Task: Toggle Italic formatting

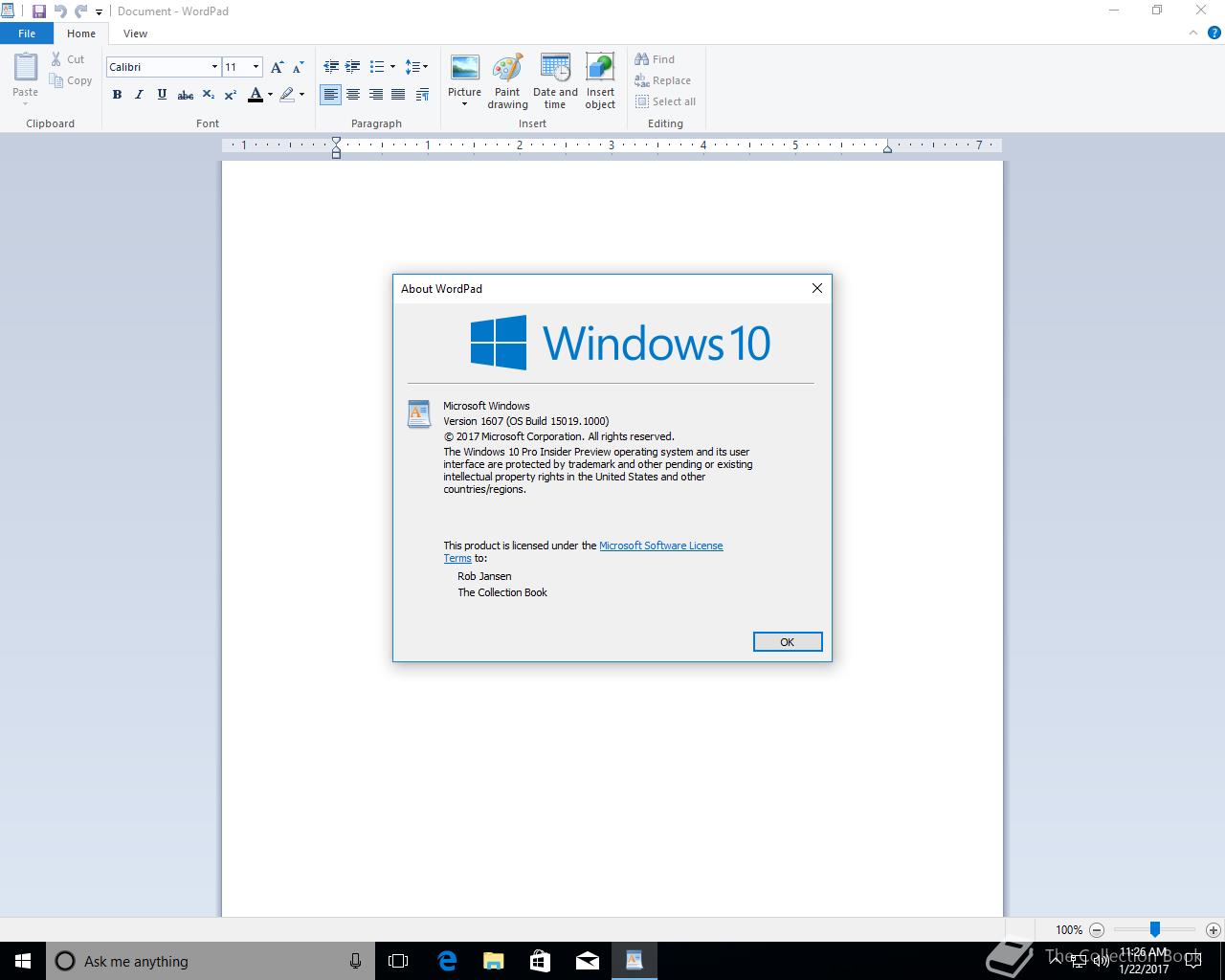Action: [x=139, y=95]
